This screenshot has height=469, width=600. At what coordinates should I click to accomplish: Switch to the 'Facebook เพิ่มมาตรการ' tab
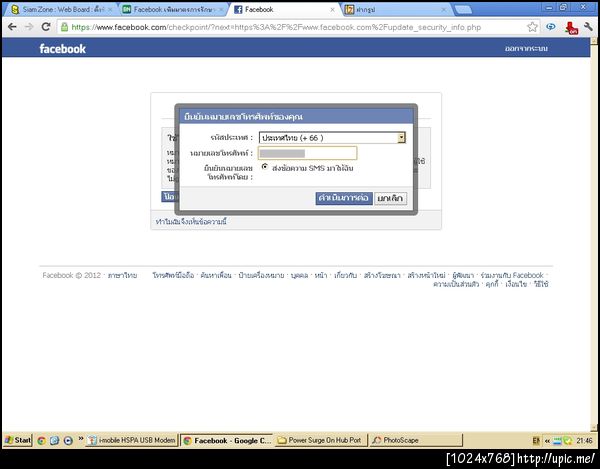pyautogui.click(x=172, y=10)
